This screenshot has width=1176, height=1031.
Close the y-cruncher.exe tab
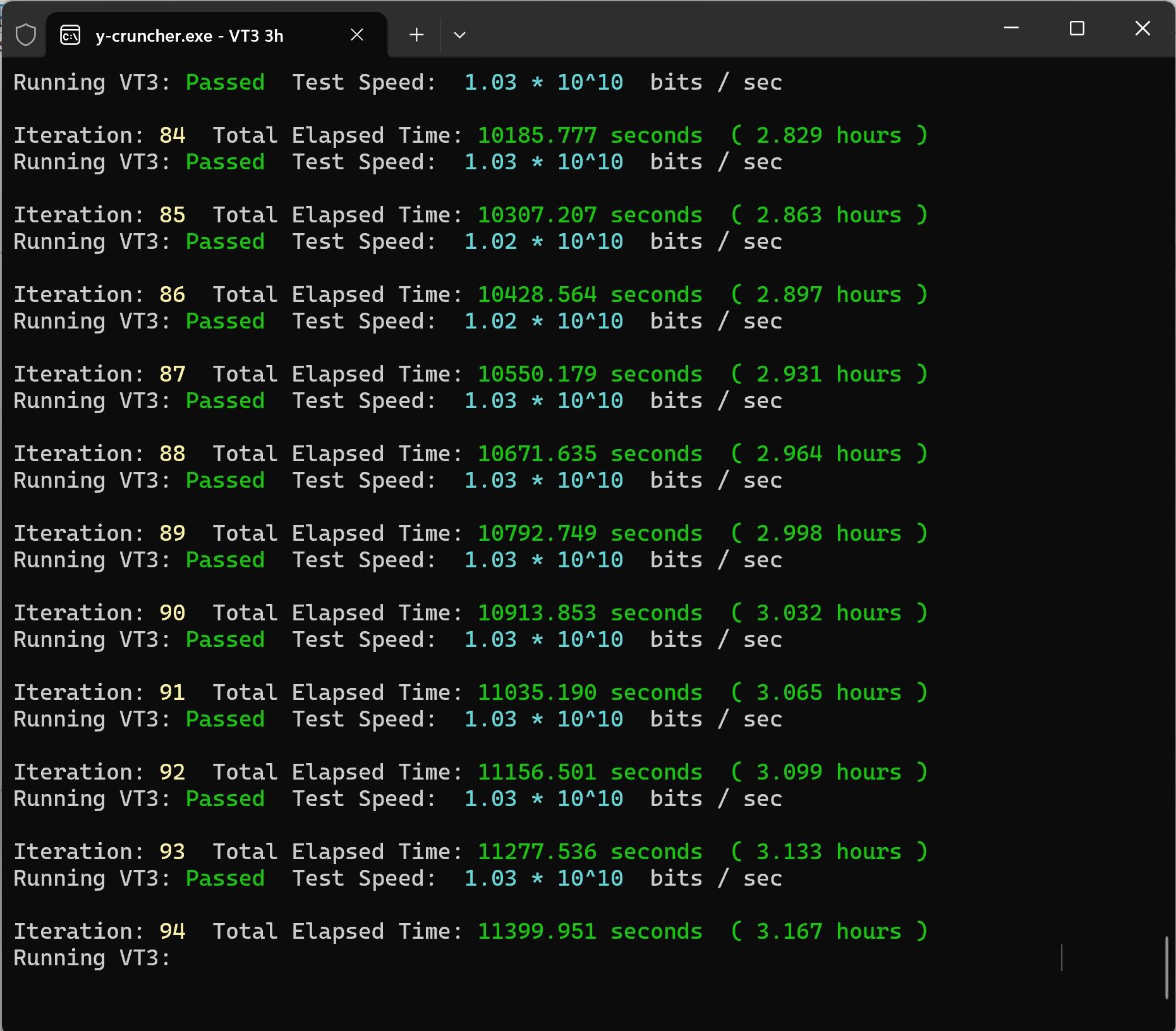tap(357, 35)
